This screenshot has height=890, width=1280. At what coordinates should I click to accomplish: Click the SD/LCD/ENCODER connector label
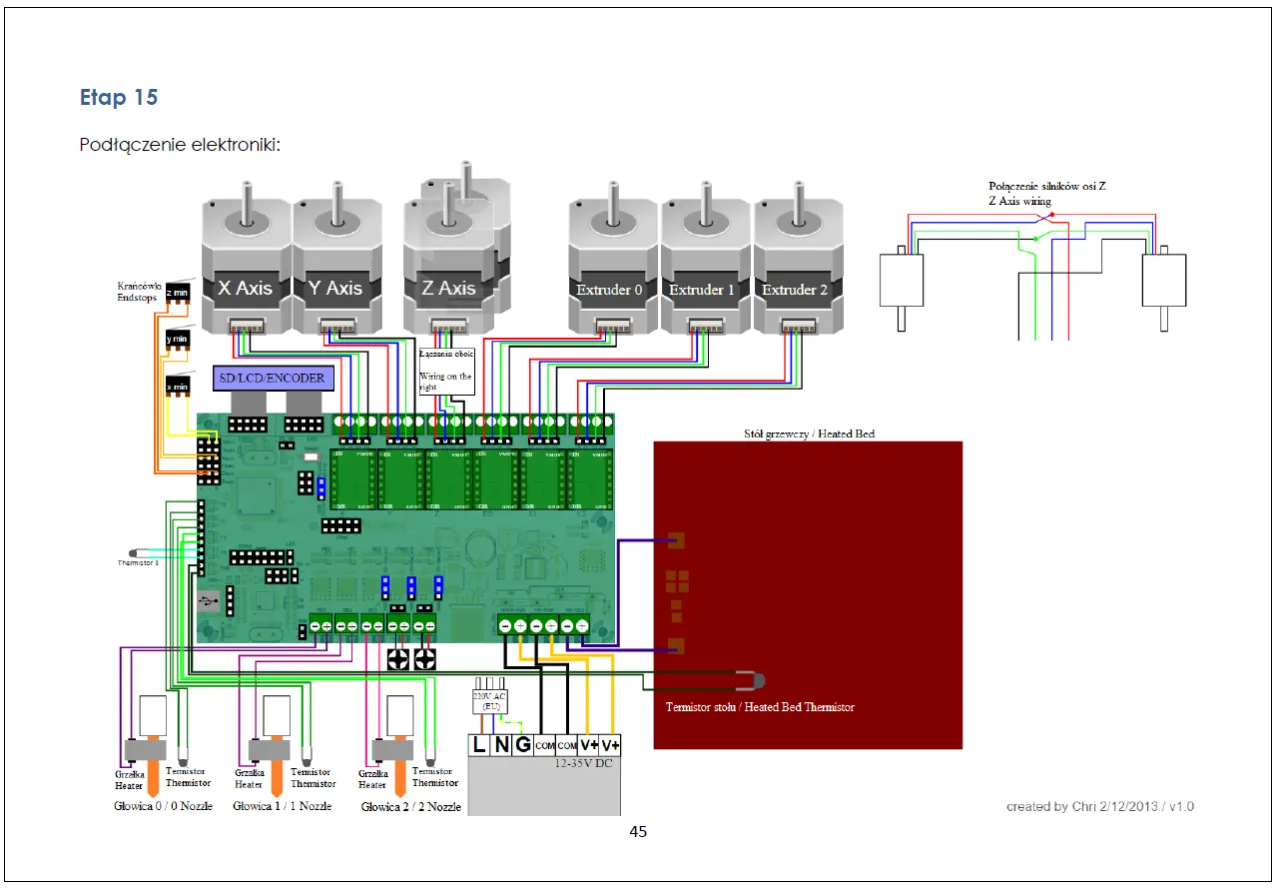[271, 378]
